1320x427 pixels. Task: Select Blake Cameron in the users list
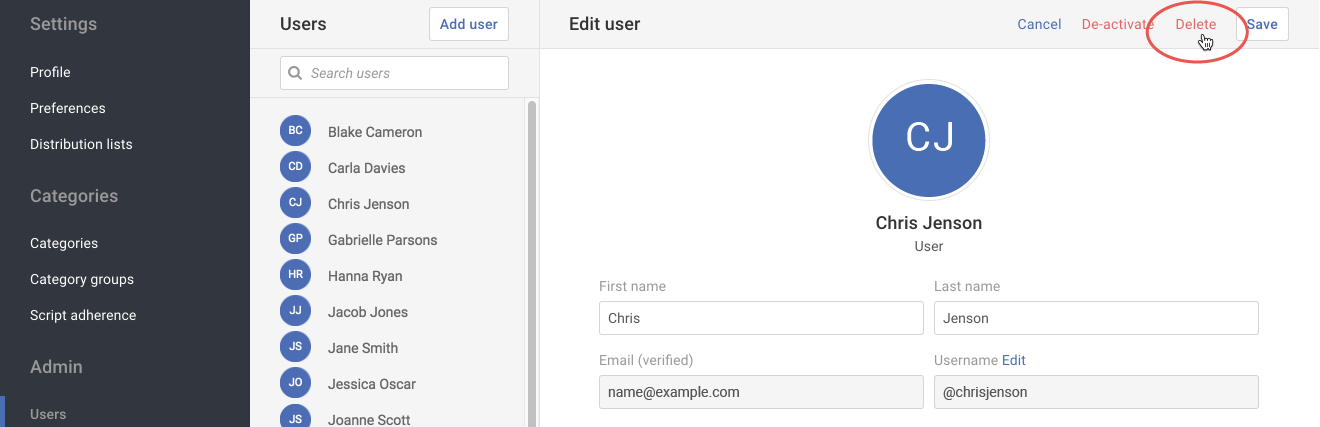click(x=375, y=132)
